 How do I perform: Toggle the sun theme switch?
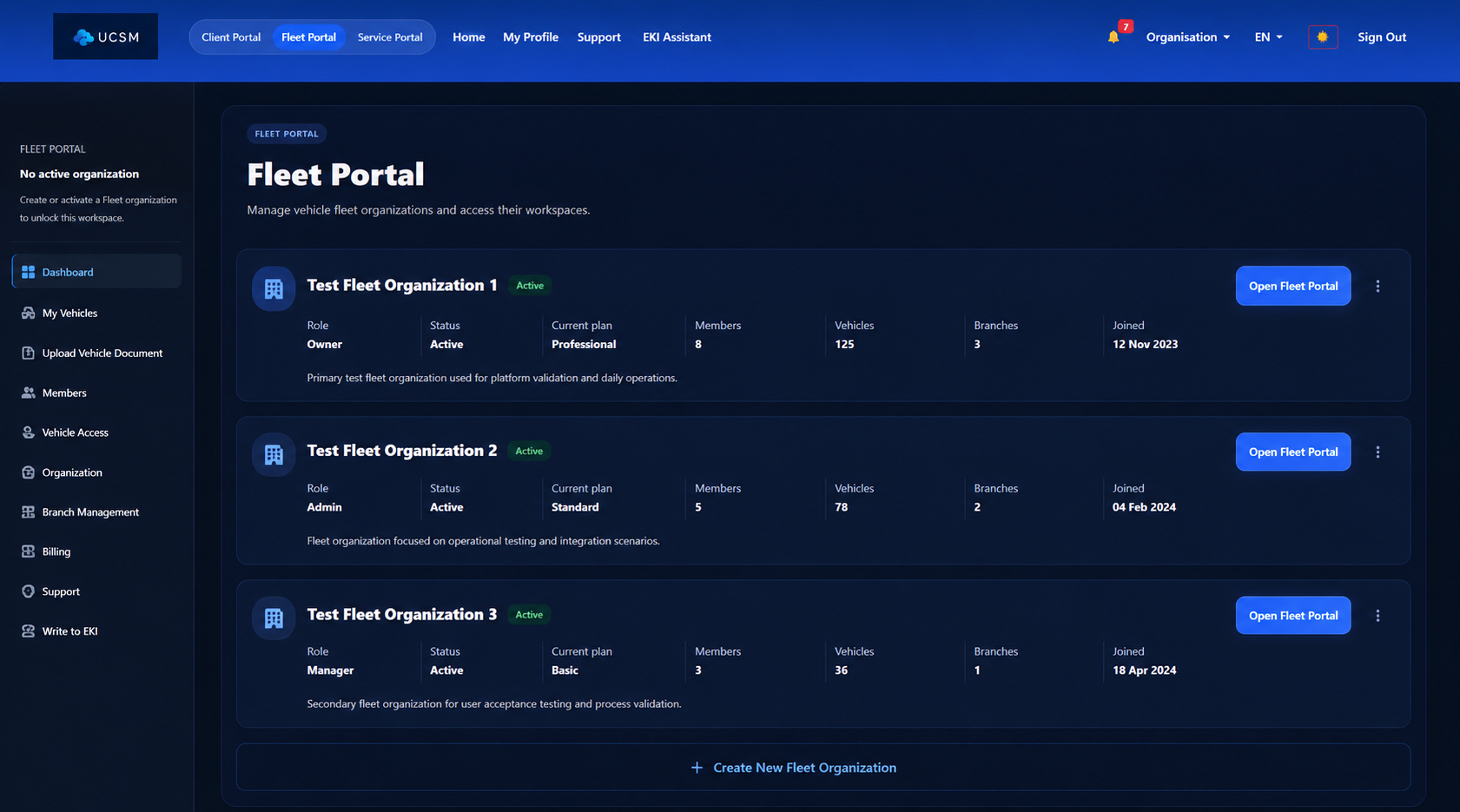(1322, 37)
